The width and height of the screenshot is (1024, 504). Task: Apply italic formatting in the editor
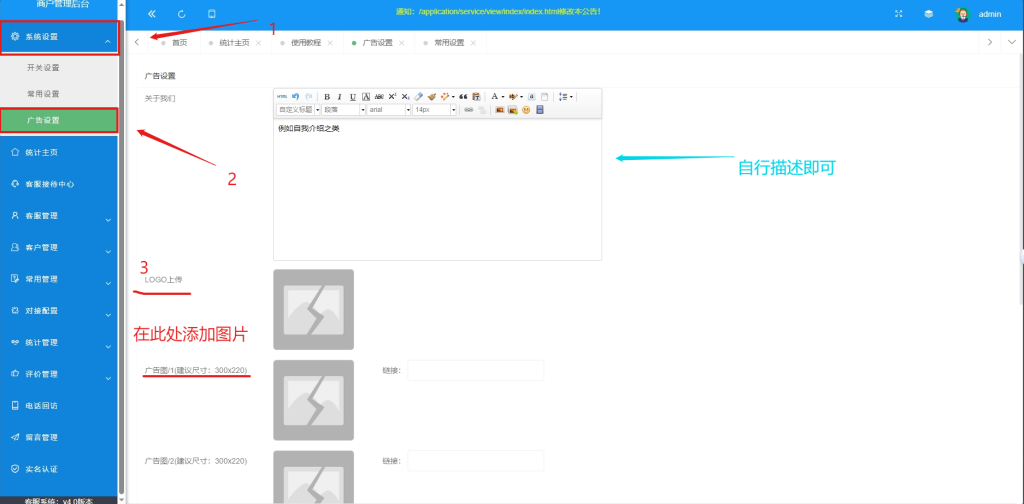click(x=340, y=96)
